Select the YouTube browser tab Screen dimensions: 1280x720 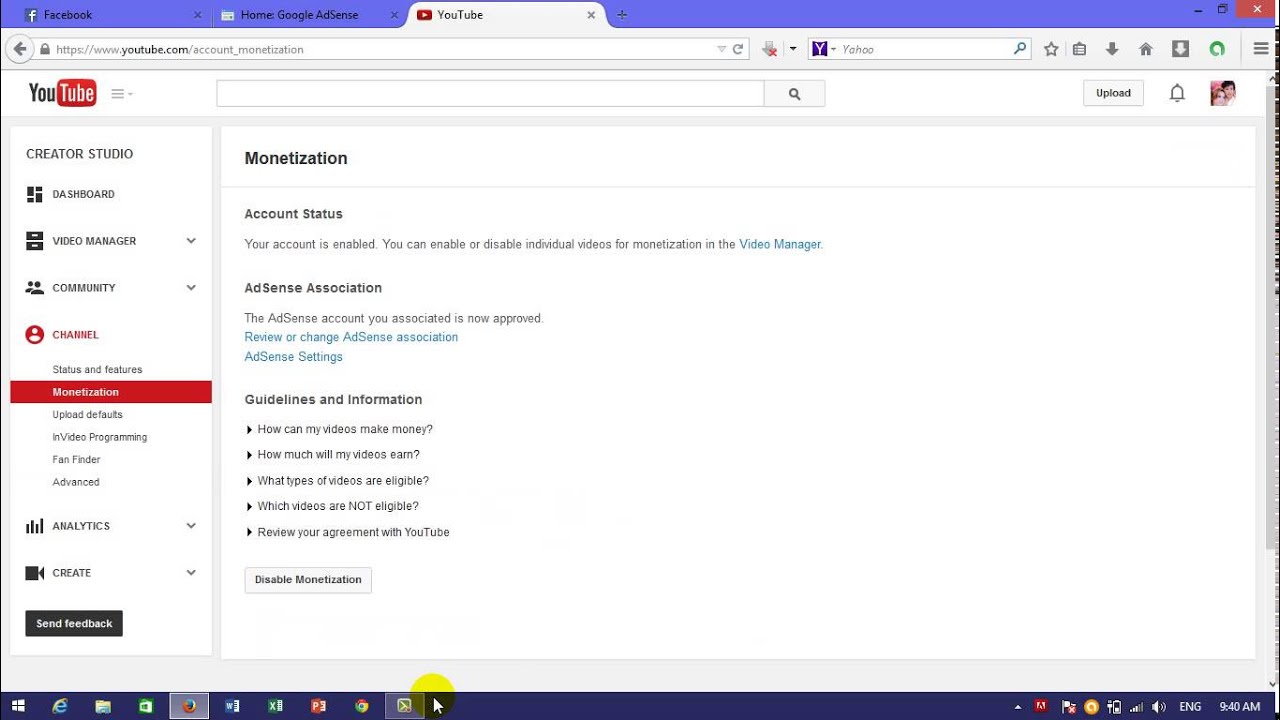(x=506, y=15)
